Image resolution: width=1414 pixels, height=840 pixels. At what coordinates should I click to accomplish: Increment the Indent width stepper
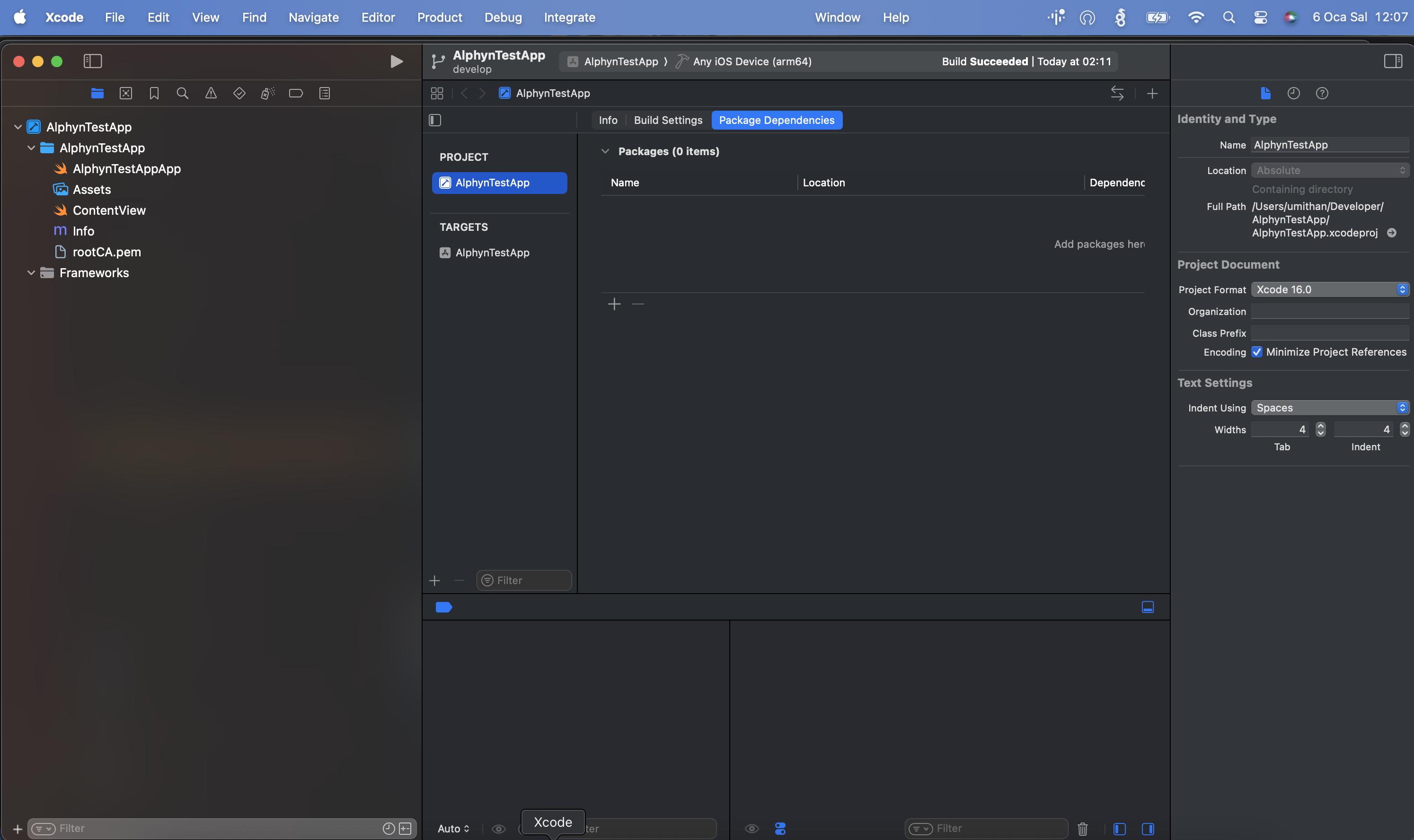click(1405, 426)
